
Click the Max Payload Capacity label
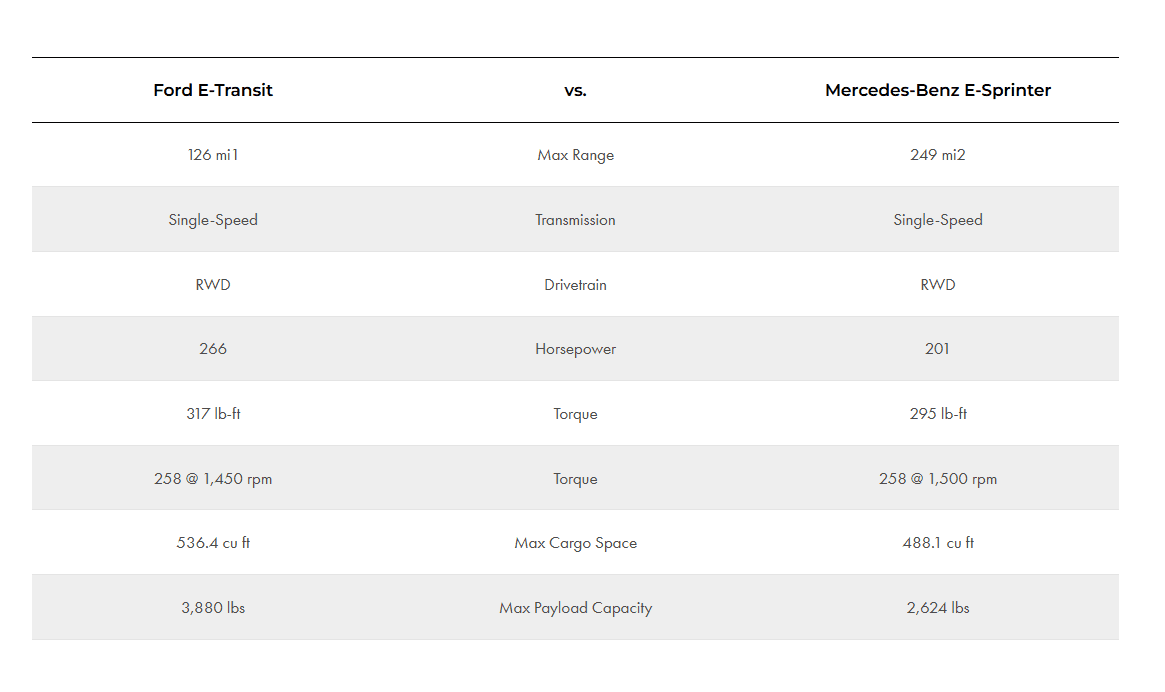coord(575,608)
